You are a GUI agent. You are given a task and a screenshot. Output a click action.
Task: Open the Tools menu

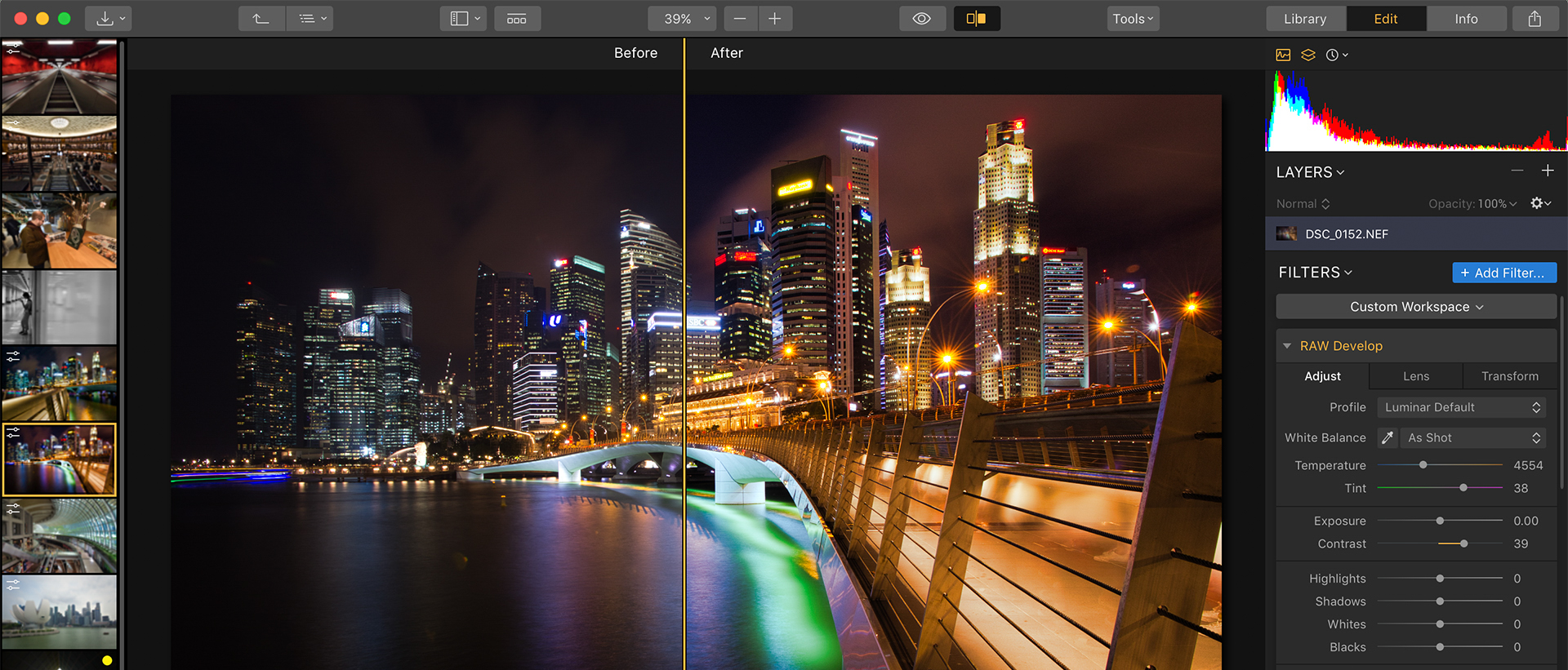1133,19
